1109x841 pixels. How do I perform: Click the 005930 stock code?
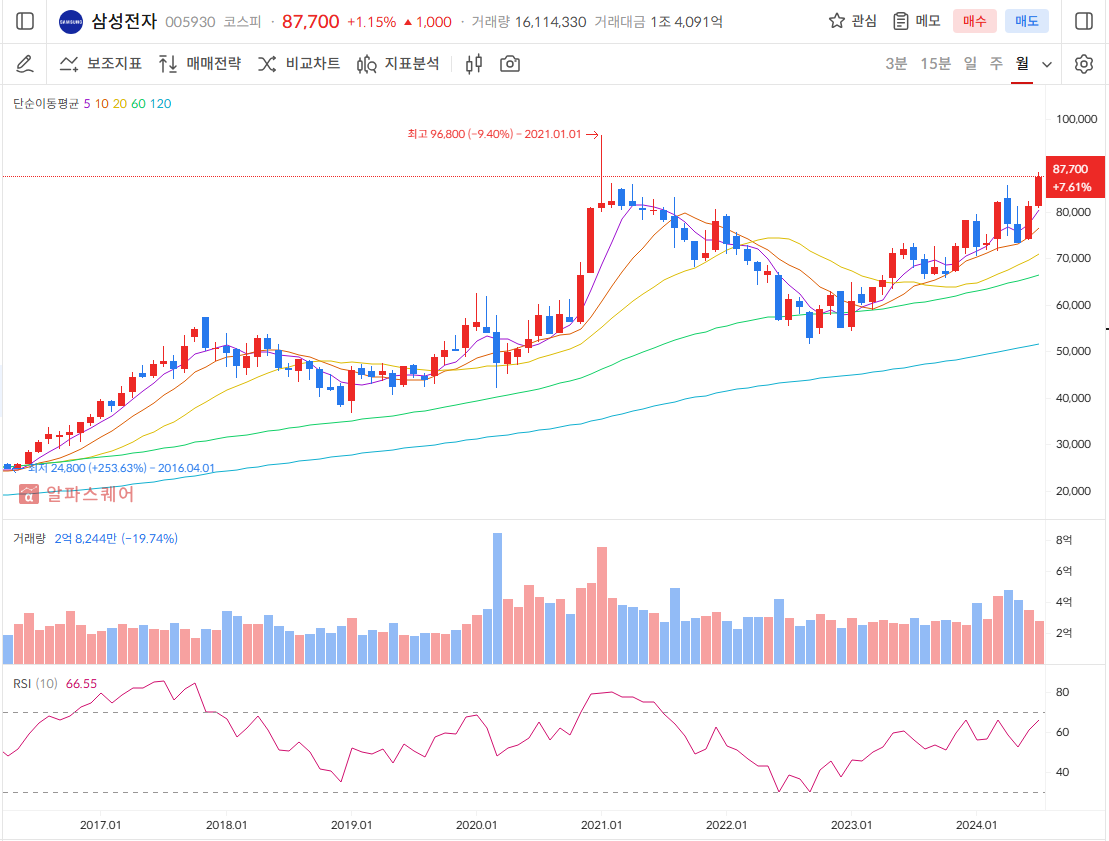tap(190, 22)
